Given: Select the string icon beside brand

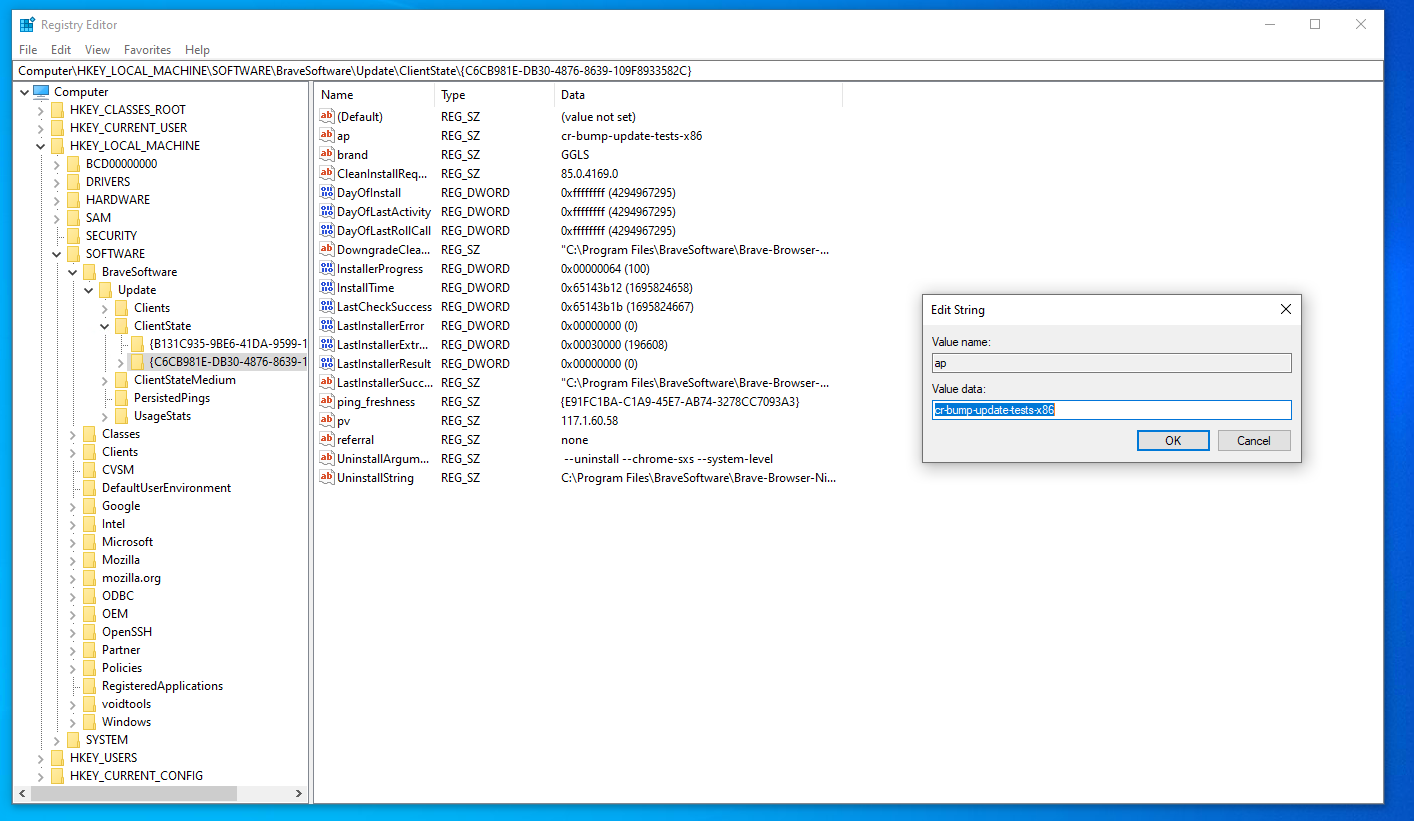Looking at the screenshot, I should (x=327, y=154).
